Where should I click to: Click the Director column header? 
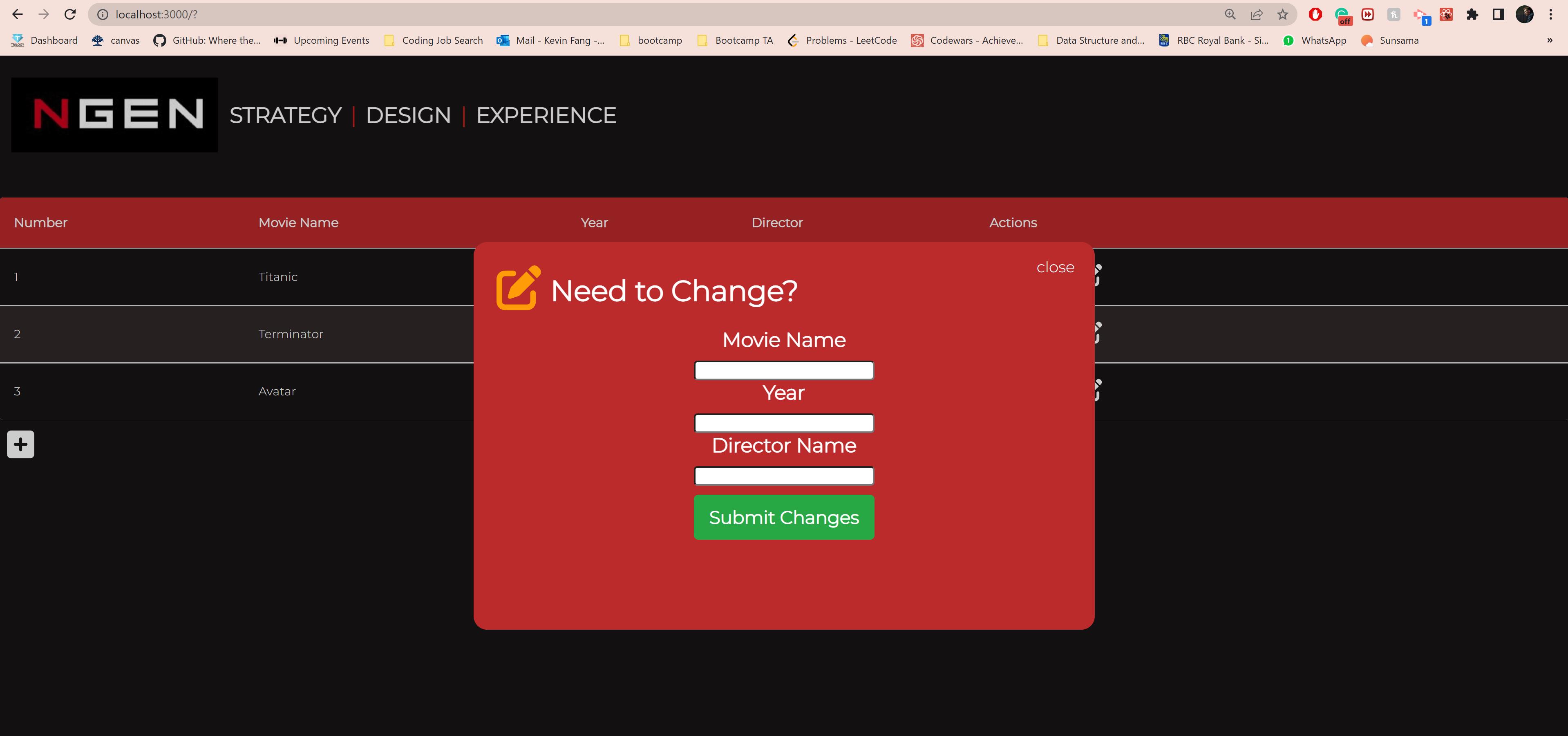[x=777, y=222]
